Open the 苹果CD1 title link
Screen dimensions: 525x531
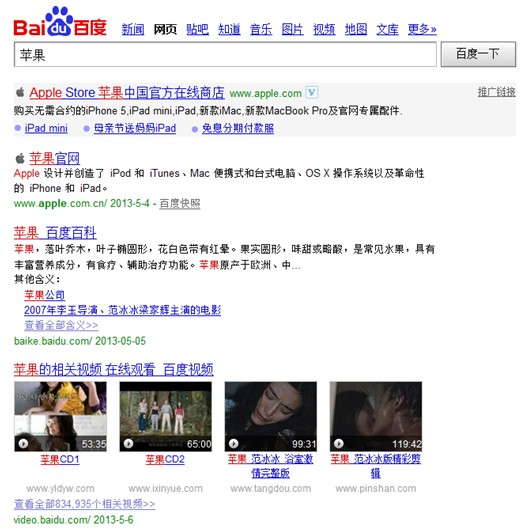click(x=60, y=459)
